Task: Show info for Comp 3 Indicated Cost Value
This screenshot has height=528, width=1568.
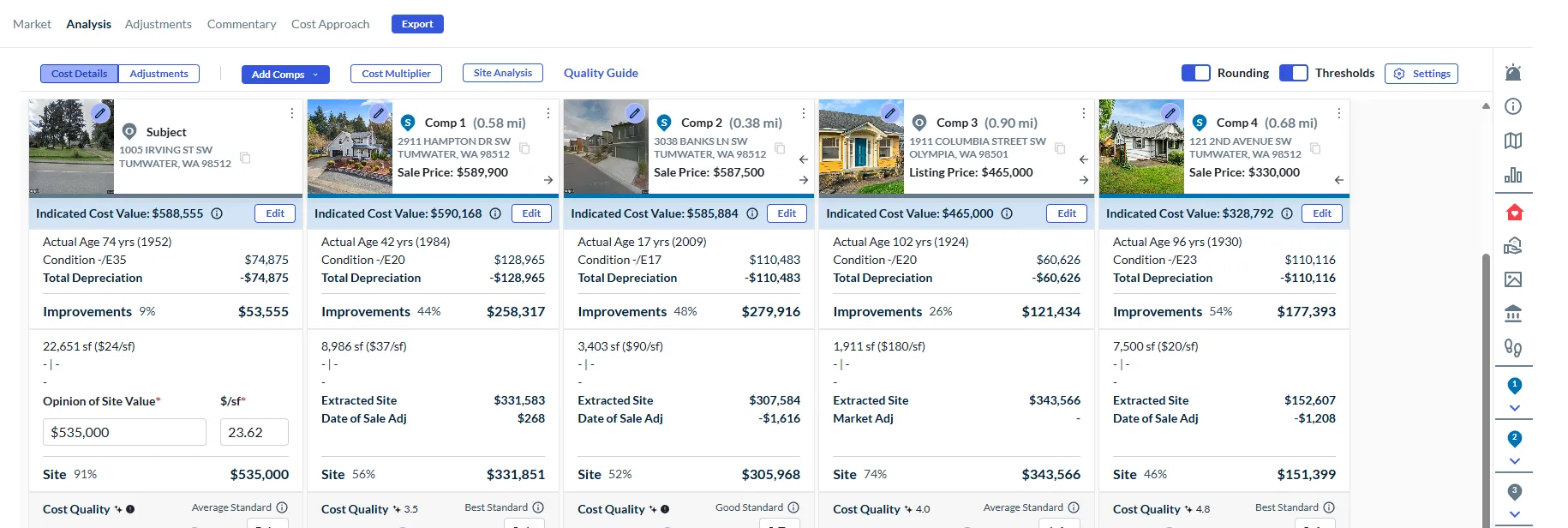Action: pyautogui.click(x=1007, y=213)
